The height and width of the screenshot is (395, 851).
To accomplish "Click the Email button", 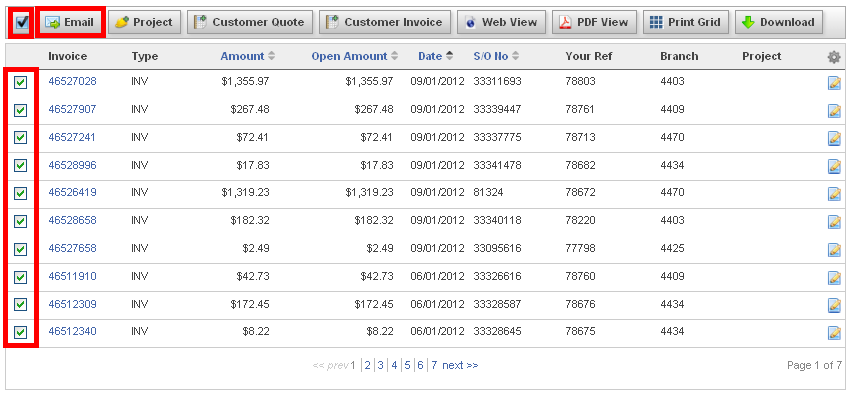I will (69, 23).
